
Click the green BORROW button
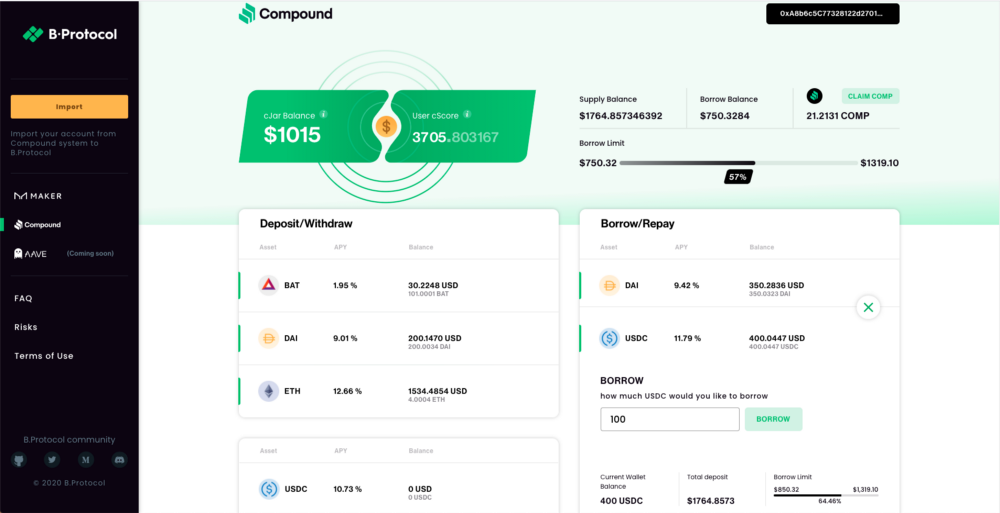click(x=773, y=419)
